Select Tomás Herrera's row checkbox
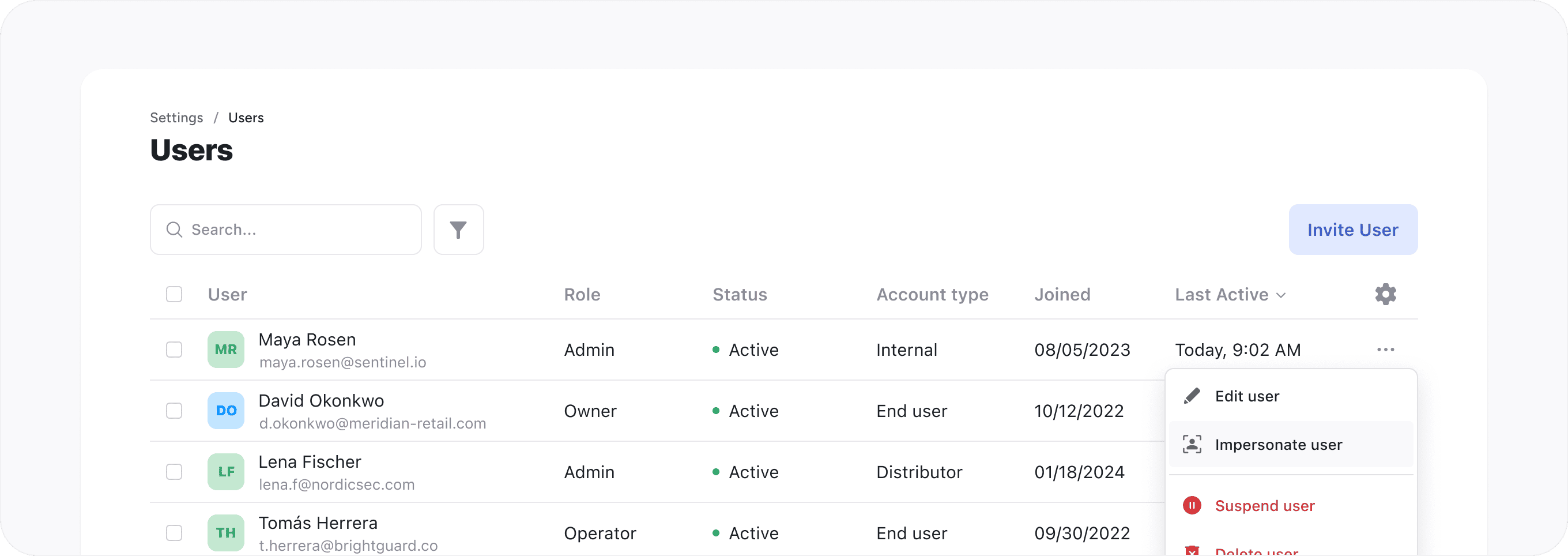The image size is (1568, 556). [x=174, y=533]
